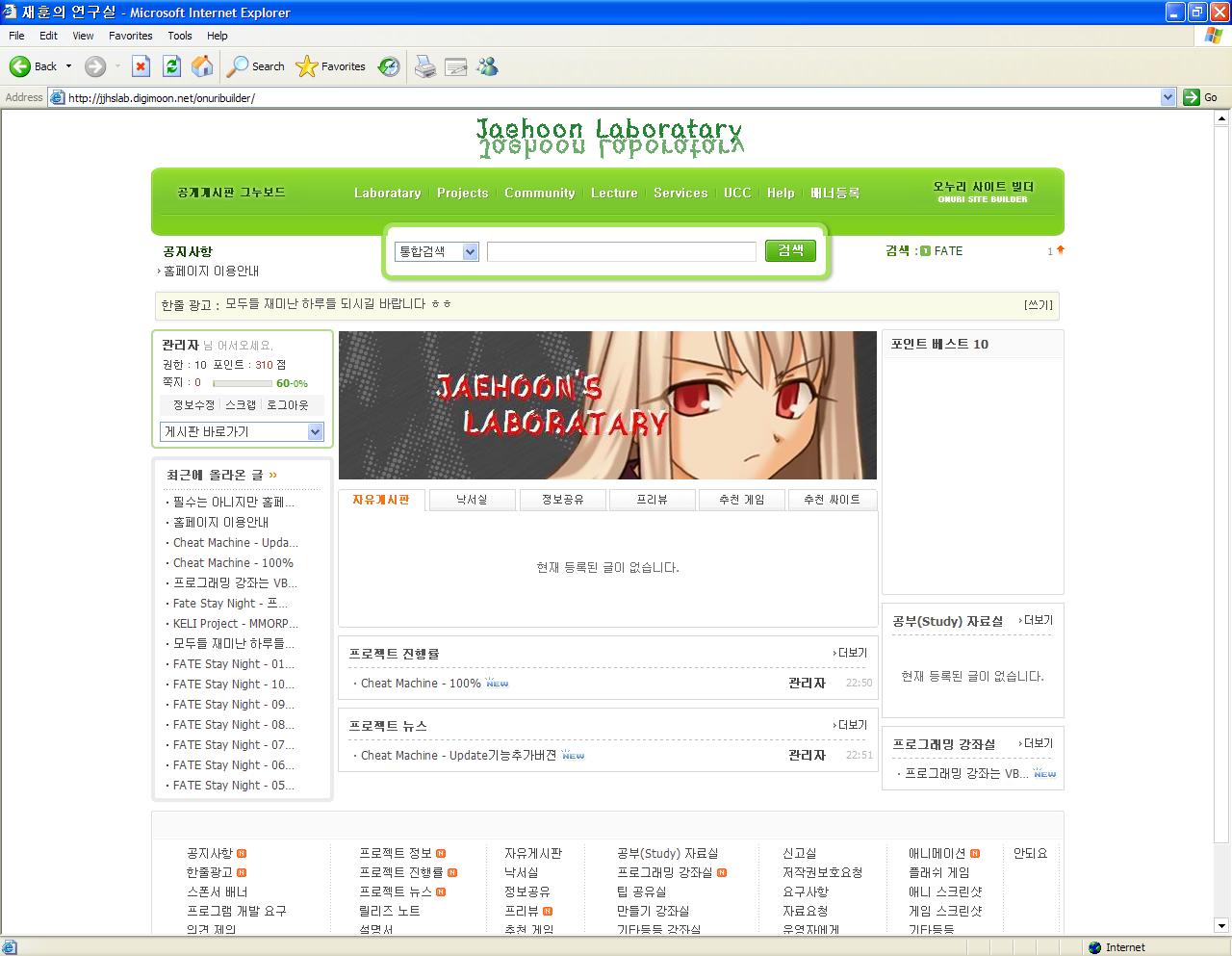Screen dimensions: 1232x956
Task: Click the green 검색 search button
Action: click(x=790, y=250)
